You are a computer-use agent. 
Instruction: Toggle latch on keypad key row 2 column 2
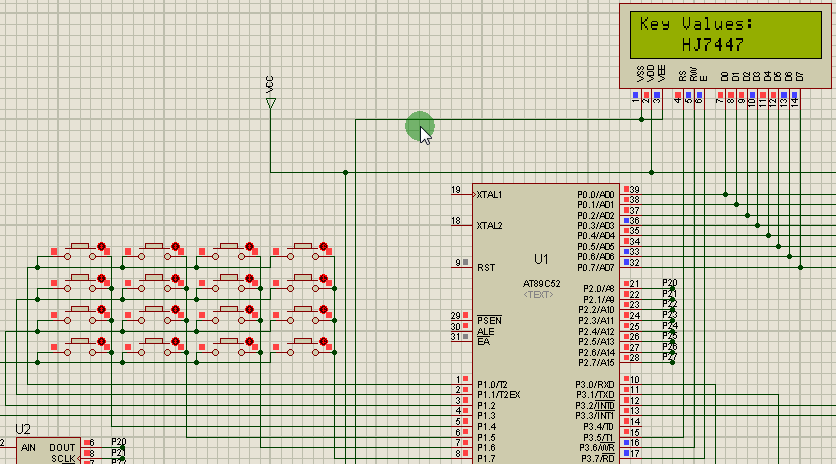pos(175,278)
